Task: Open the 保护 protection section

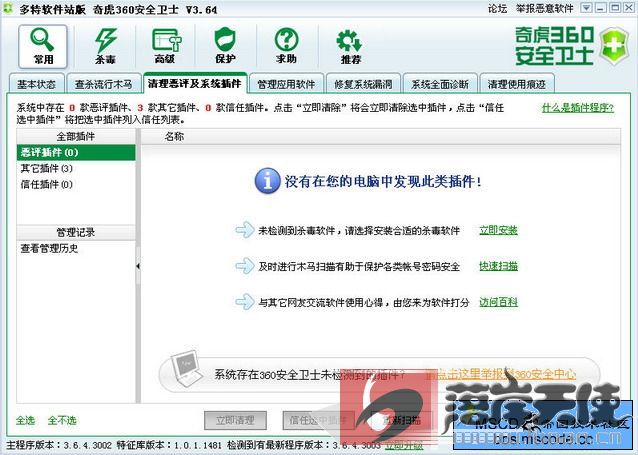Action: pos(225,46)
